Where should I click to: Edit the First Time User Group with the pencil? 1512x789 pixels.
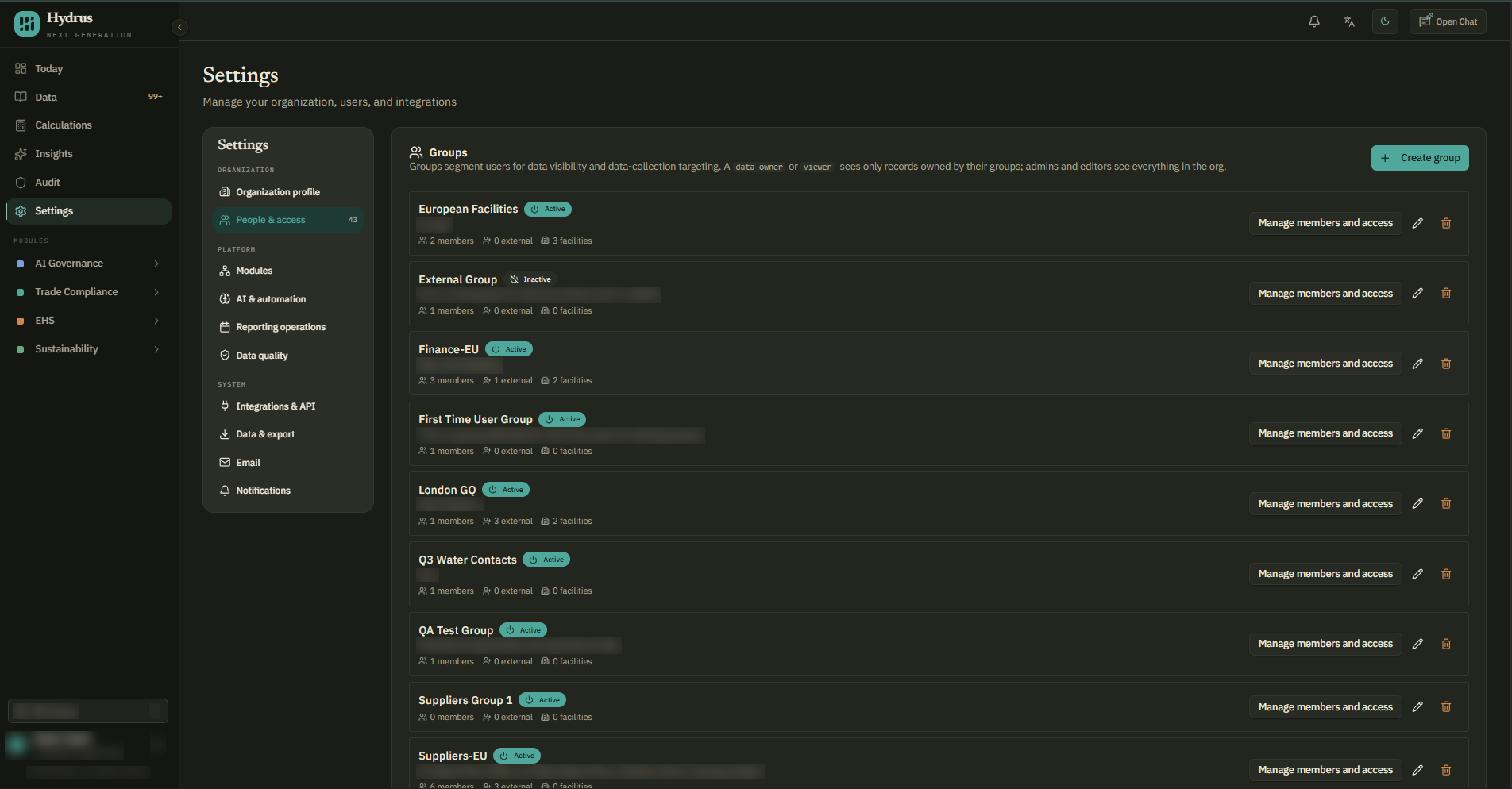[1417, 433]
